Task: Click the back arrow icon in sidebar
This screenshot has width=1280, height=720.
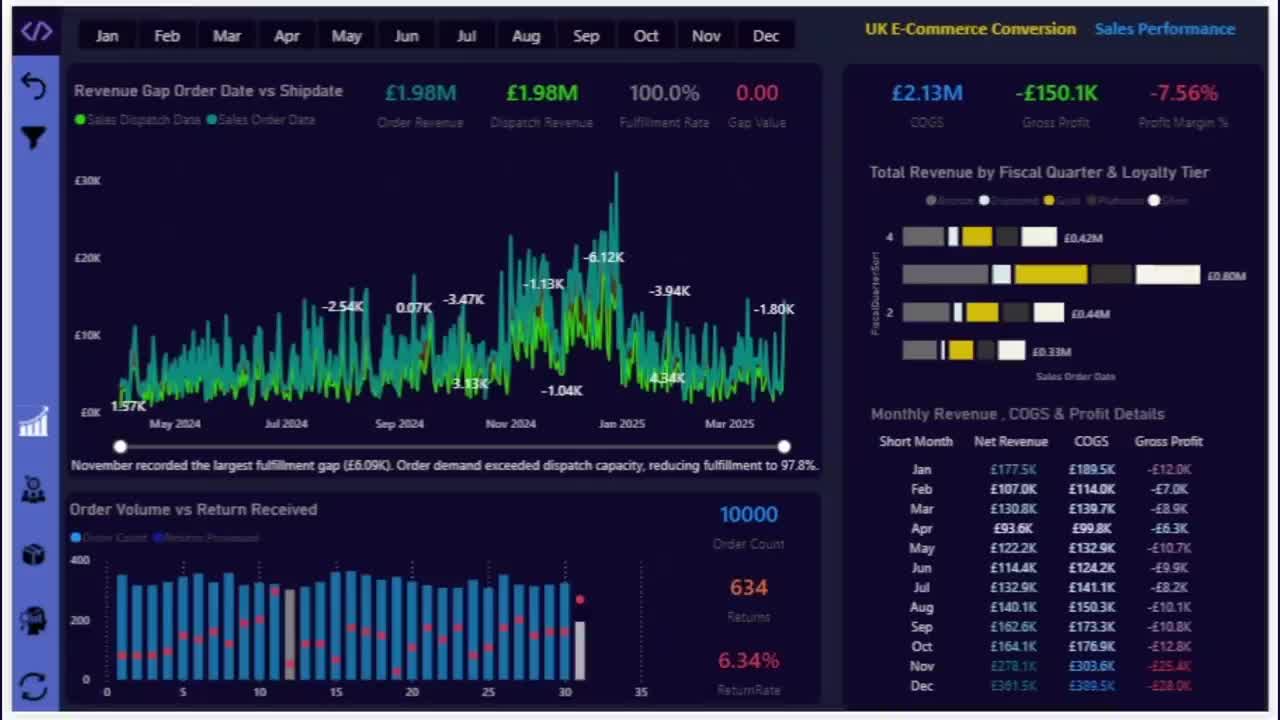Action: pyautogui.click(x=33, y=87)
